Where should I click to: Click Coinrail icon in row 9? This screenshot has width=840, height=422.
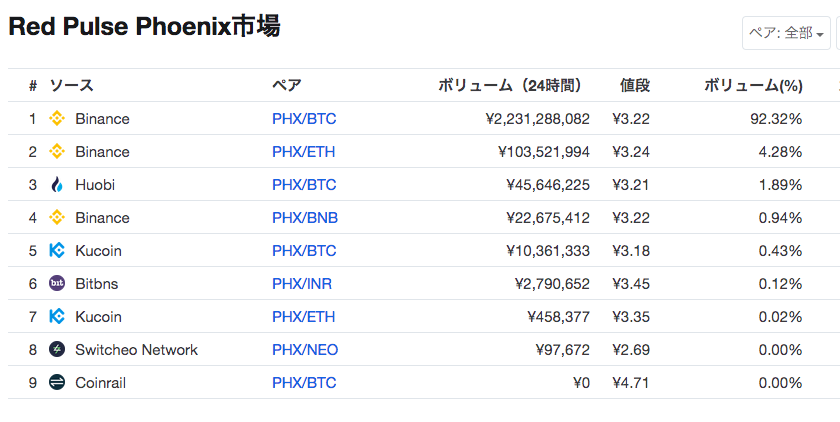click(57, 382)
